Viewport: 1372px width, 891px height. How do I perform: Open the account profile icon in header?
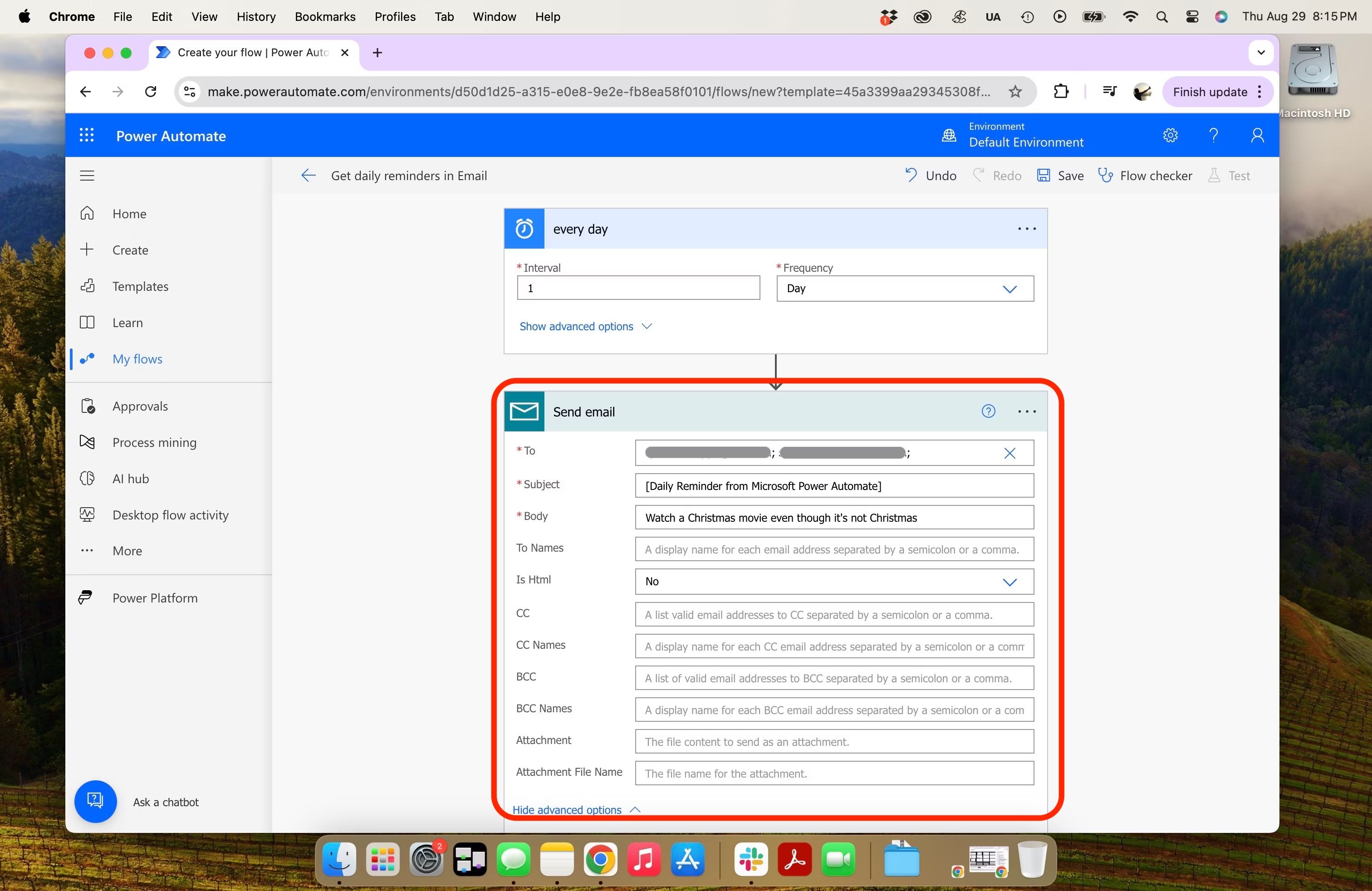[x=1257, y=136]
